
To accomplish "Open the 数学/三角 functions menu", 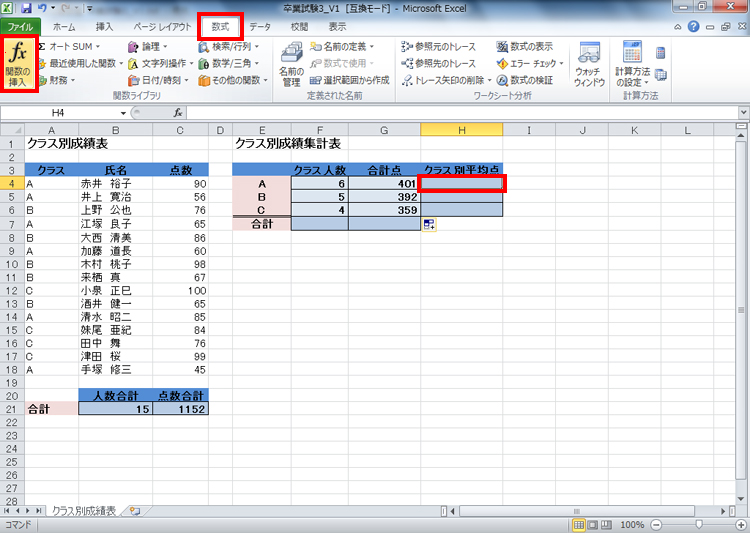I will coord(229,63).
